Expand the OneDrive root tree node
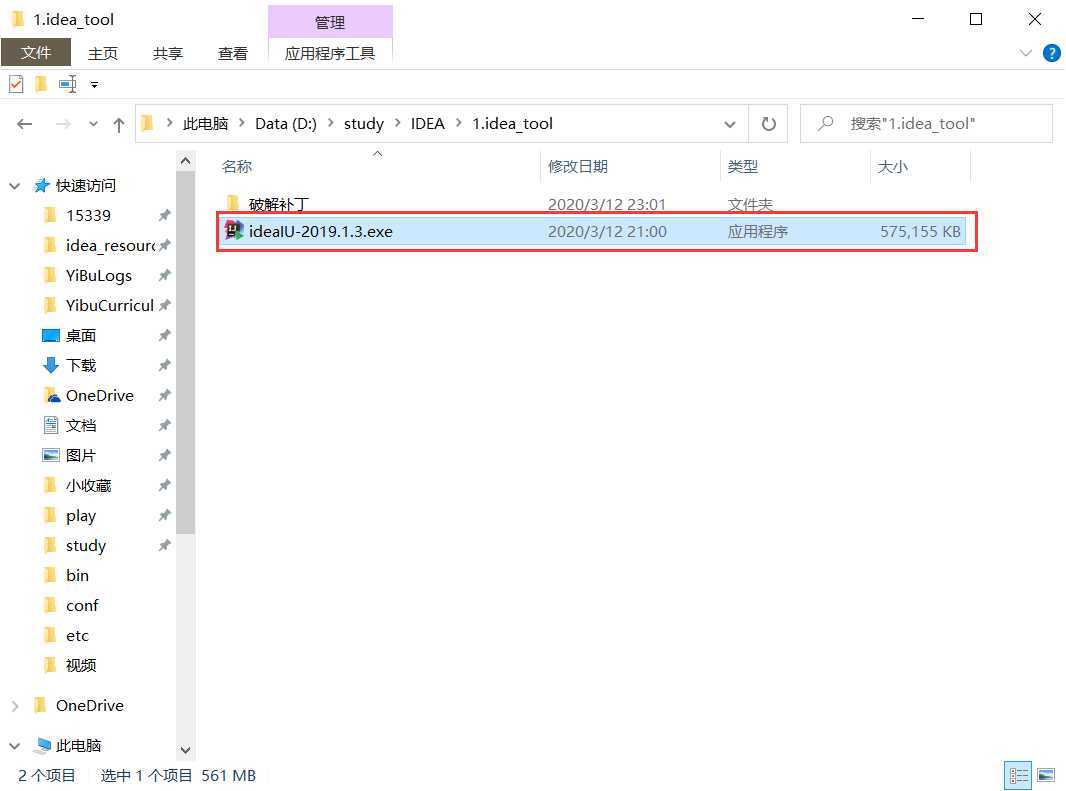 [15, 706]
